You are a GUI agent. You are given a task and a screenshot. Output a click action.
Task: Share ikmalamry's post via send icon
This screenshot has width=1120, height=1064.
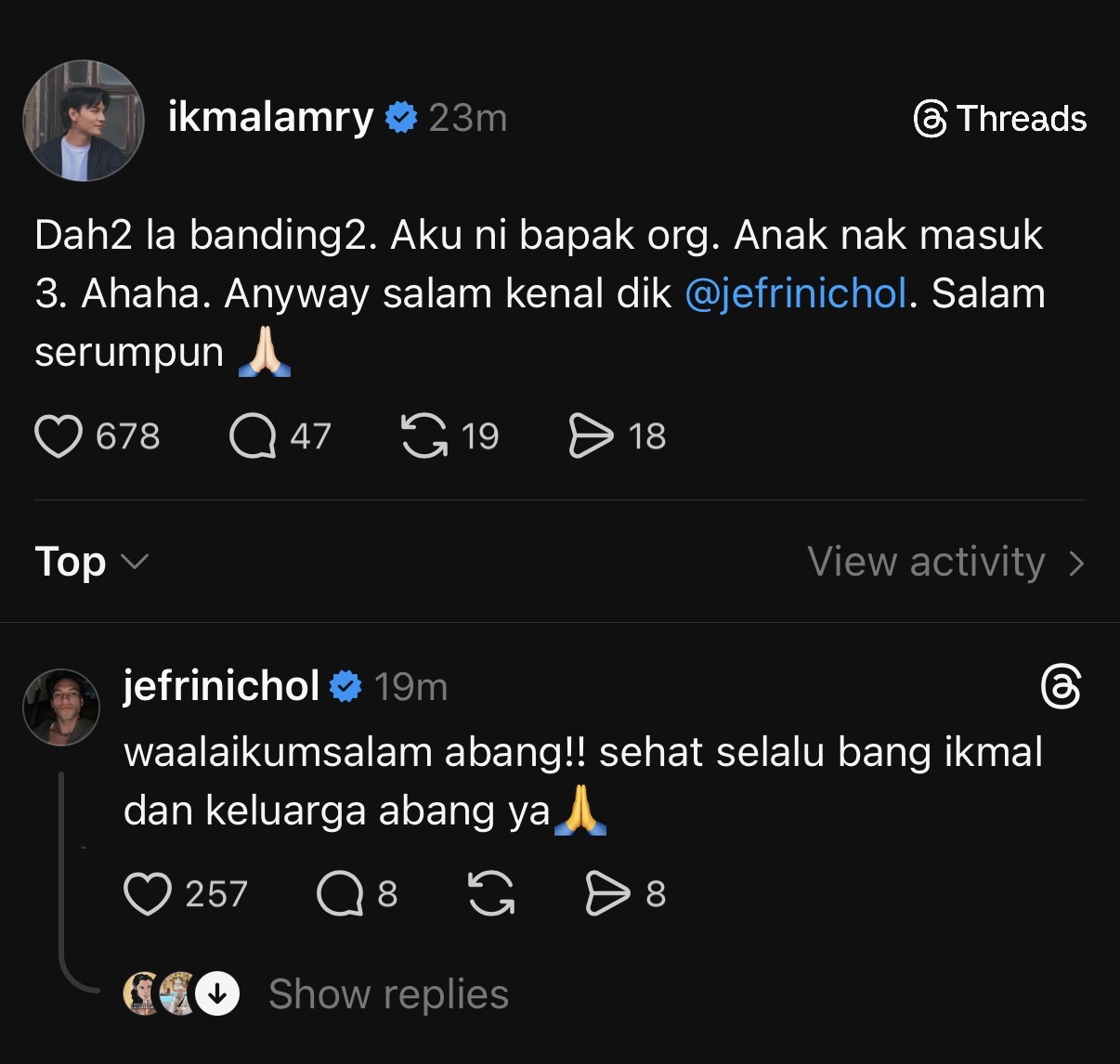[591, 436]
